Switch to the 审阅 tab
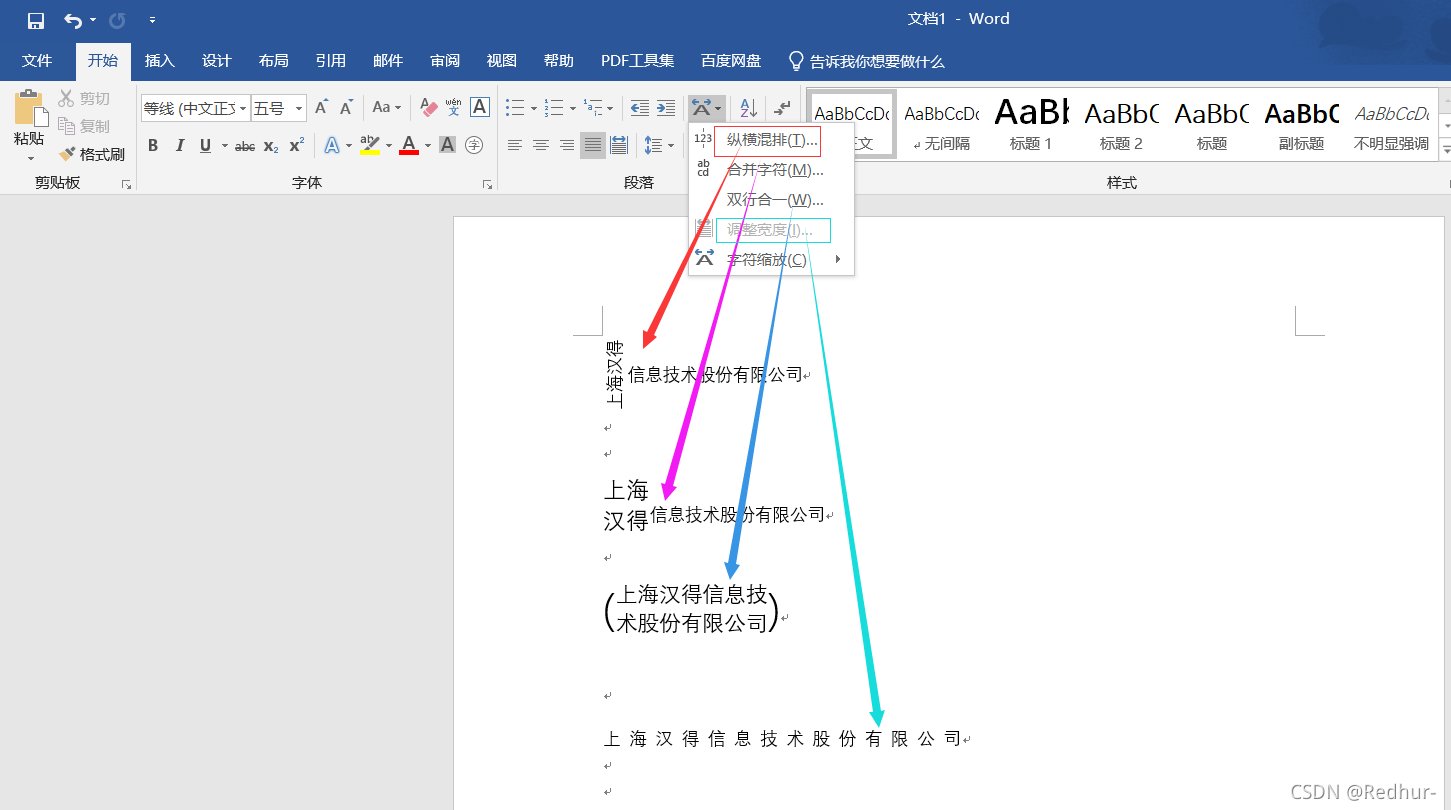1451x810 pixels. [x=445, y=61]
